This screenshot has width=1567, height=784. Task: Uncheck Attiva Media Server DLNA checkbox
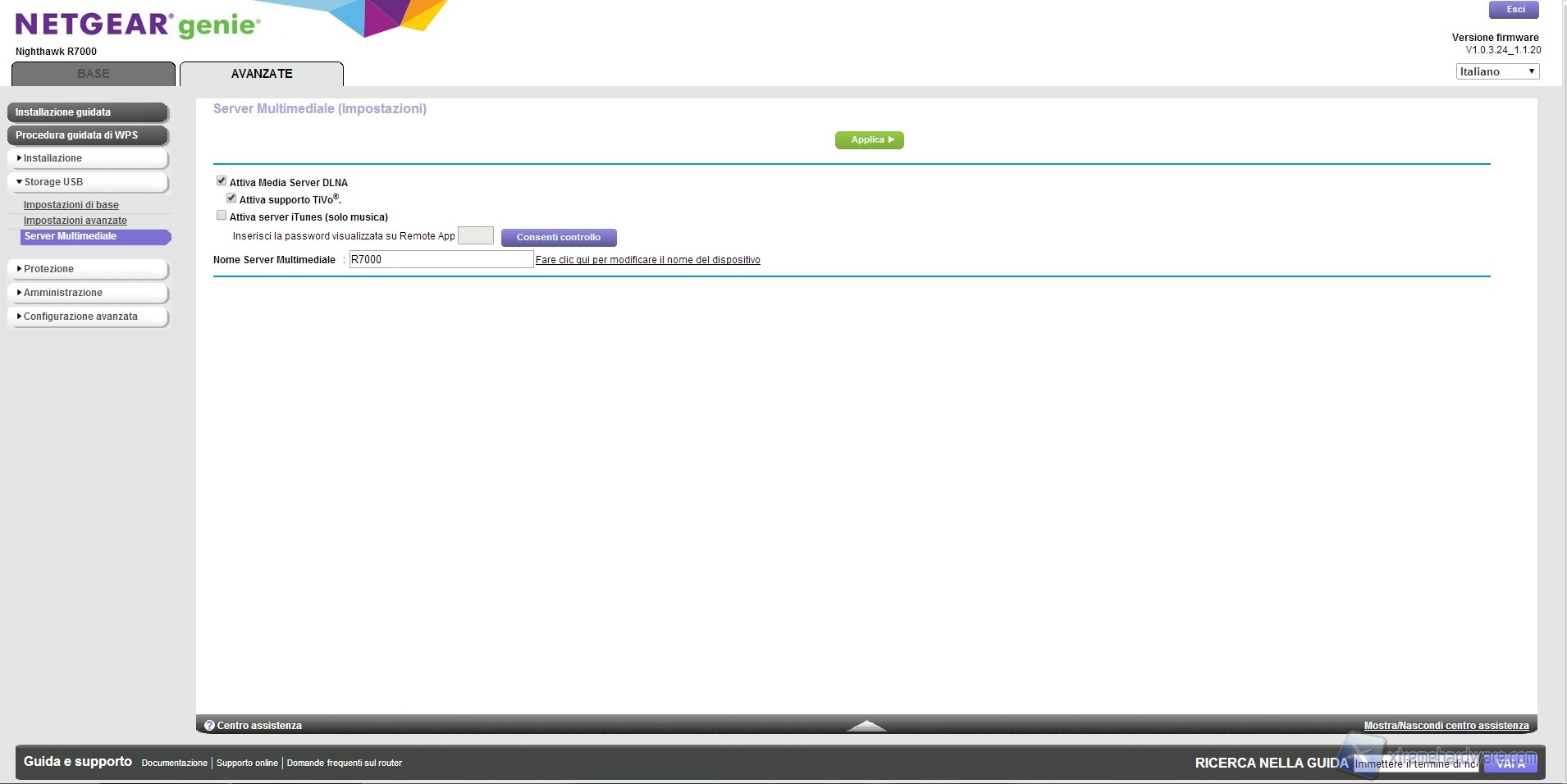coord(222,181)
